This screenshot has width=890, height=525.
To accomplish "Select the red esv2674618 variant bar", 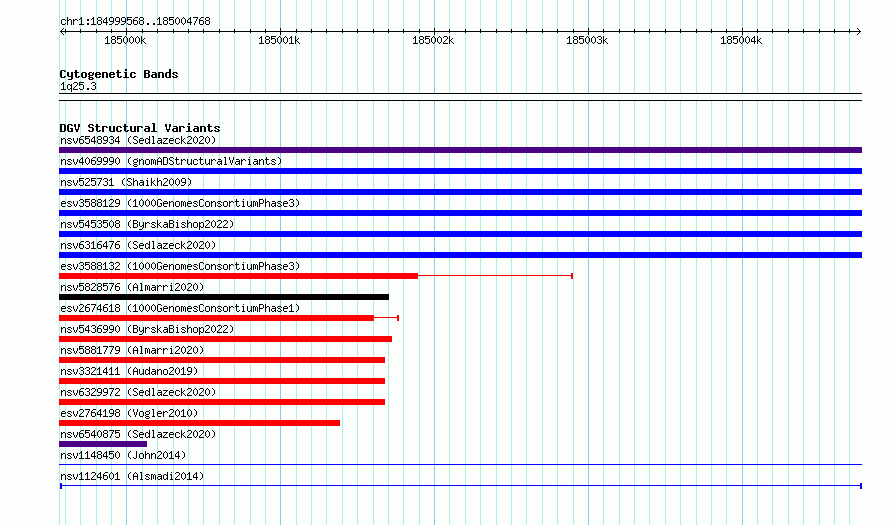I will pos(216,318).
